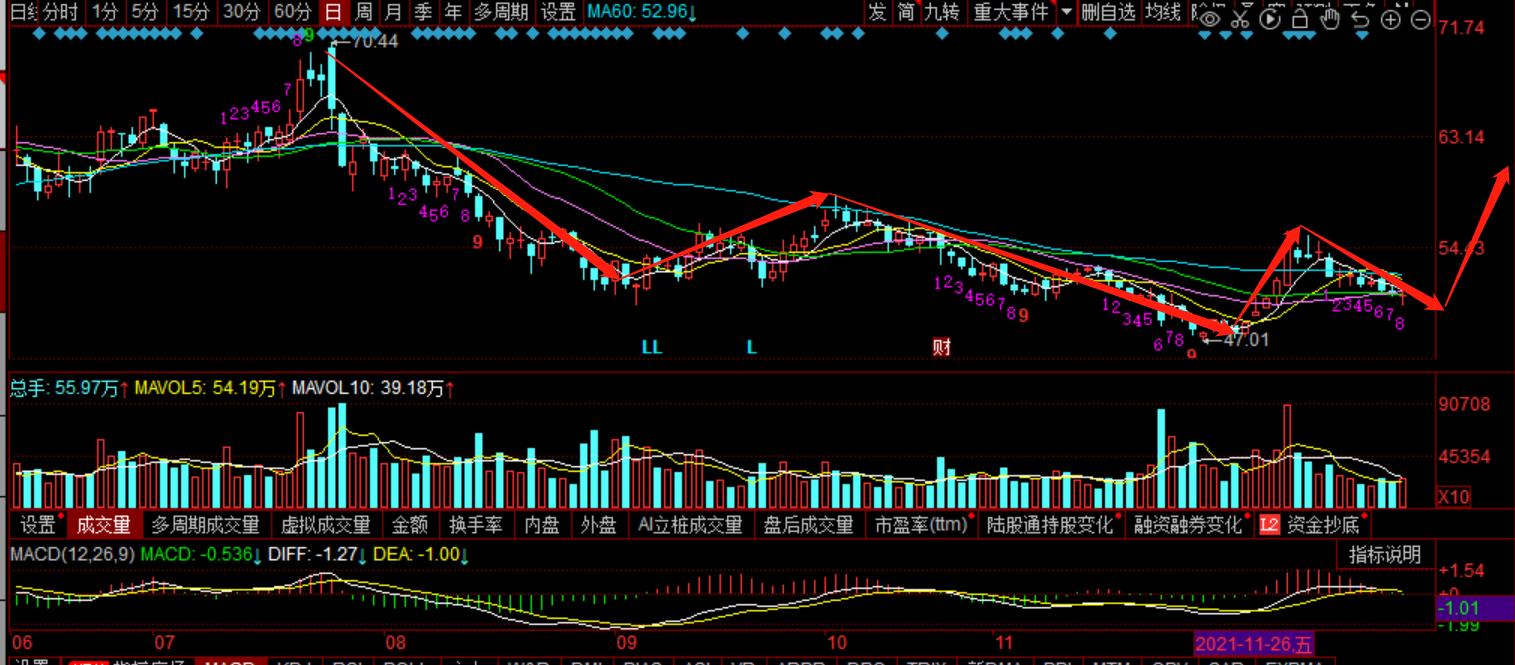1515x665 pixels.
Task: Select the 15分 period tab
Action: (190, 13)
